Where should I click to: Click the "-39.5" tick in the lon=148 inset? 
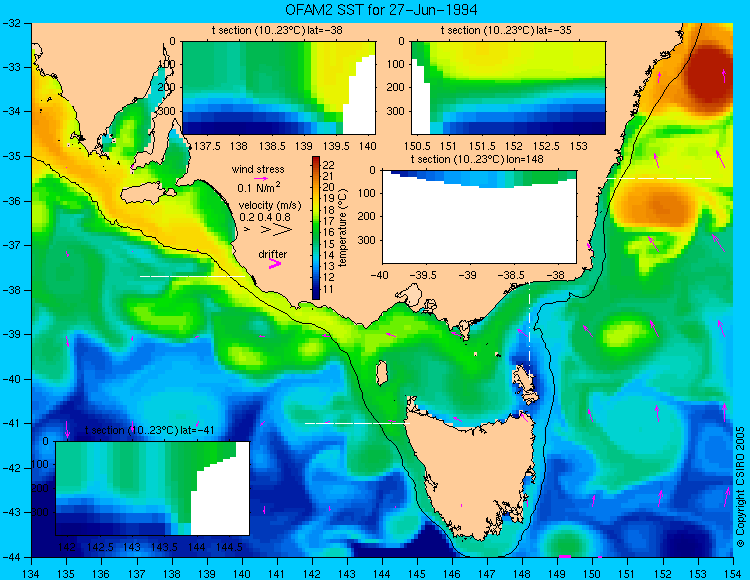click(423, 275)
